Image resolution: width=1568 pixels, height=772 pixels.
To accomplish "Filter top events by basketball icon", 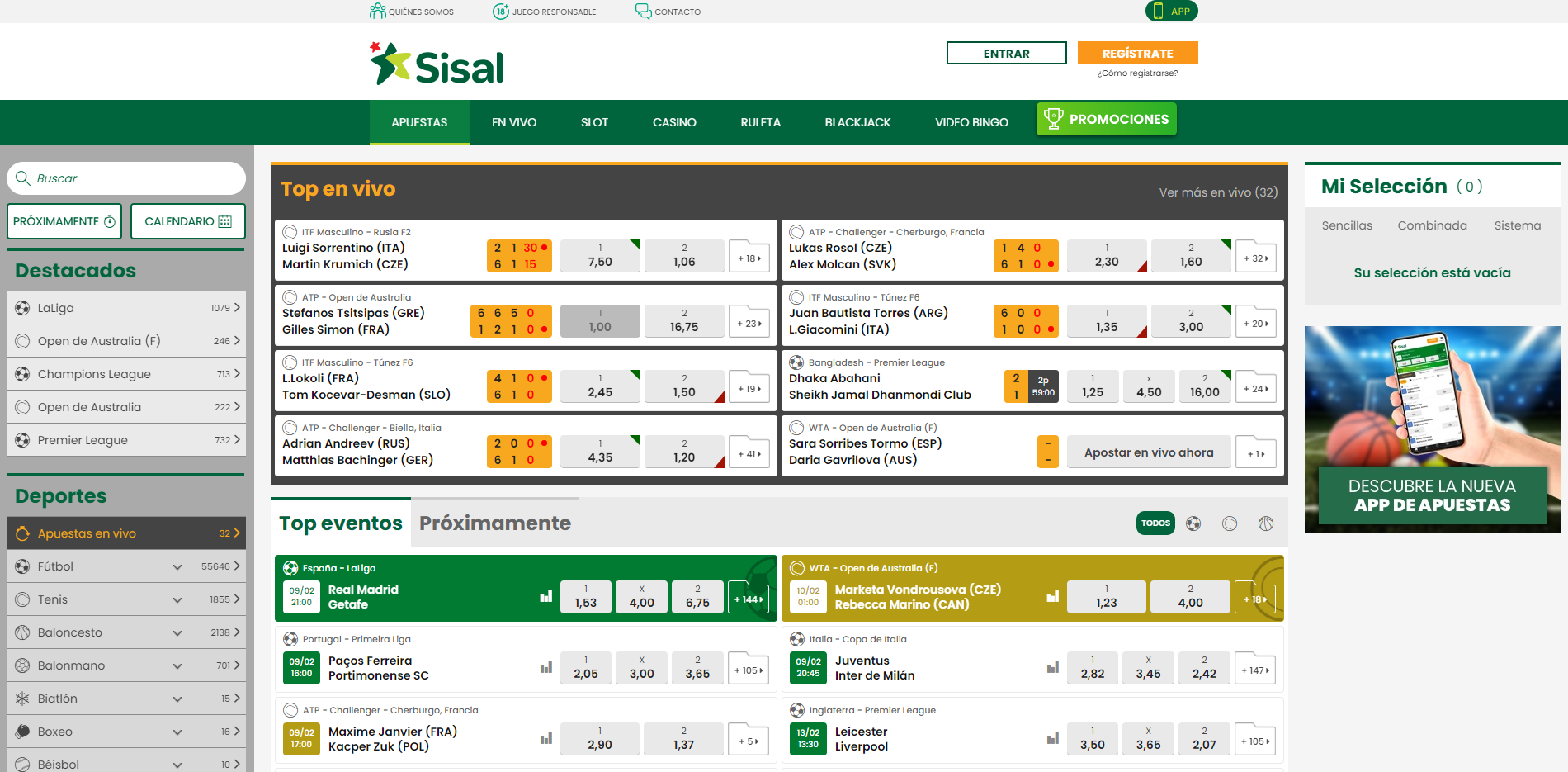I will [x=1266, y=523].
